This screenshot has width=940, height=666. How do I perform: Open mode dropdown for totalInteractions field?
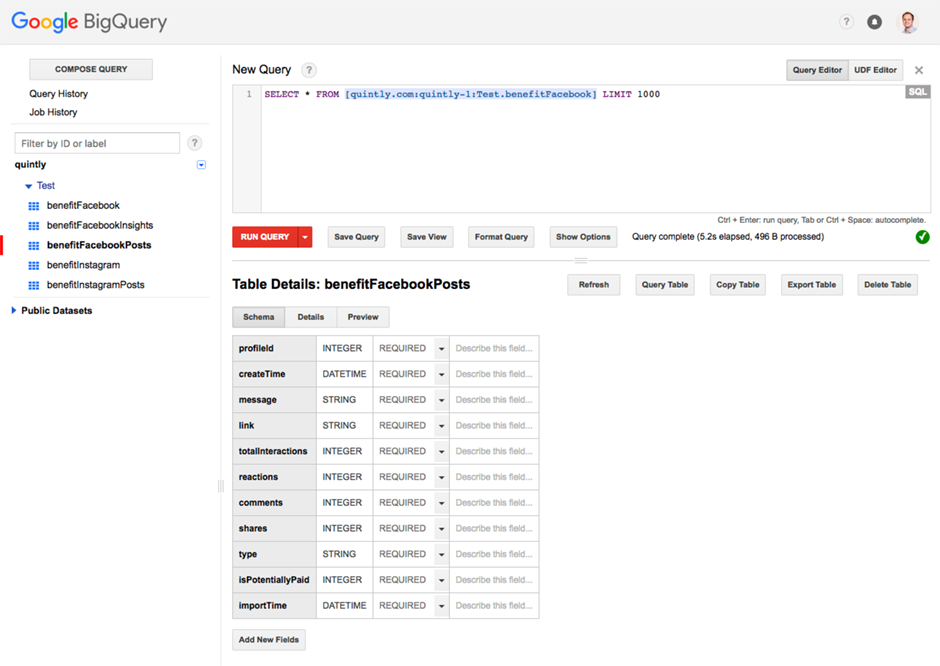(x=441, y=451)
